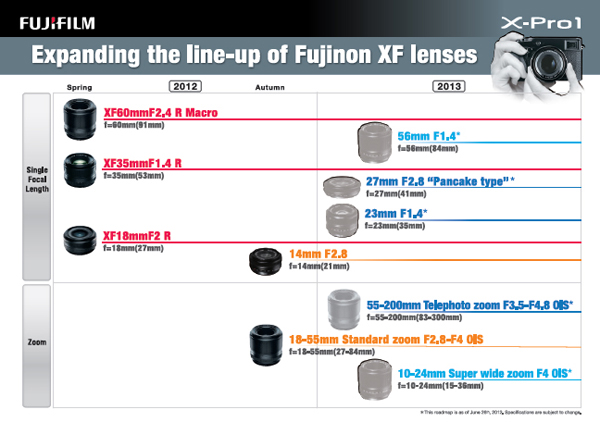Select the 2012 year label

pos(185,86)
